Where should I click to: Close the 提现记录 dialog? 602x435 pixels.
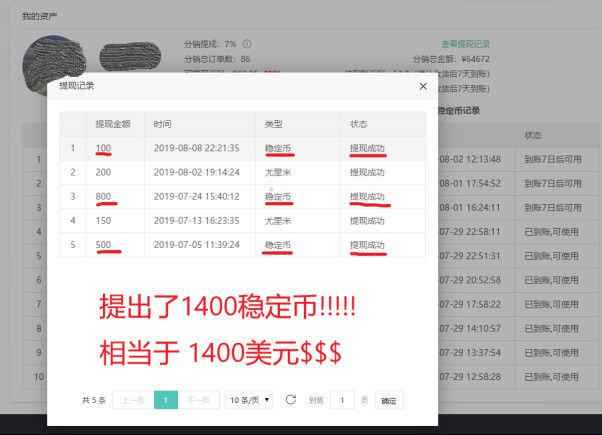coord(422,87)
